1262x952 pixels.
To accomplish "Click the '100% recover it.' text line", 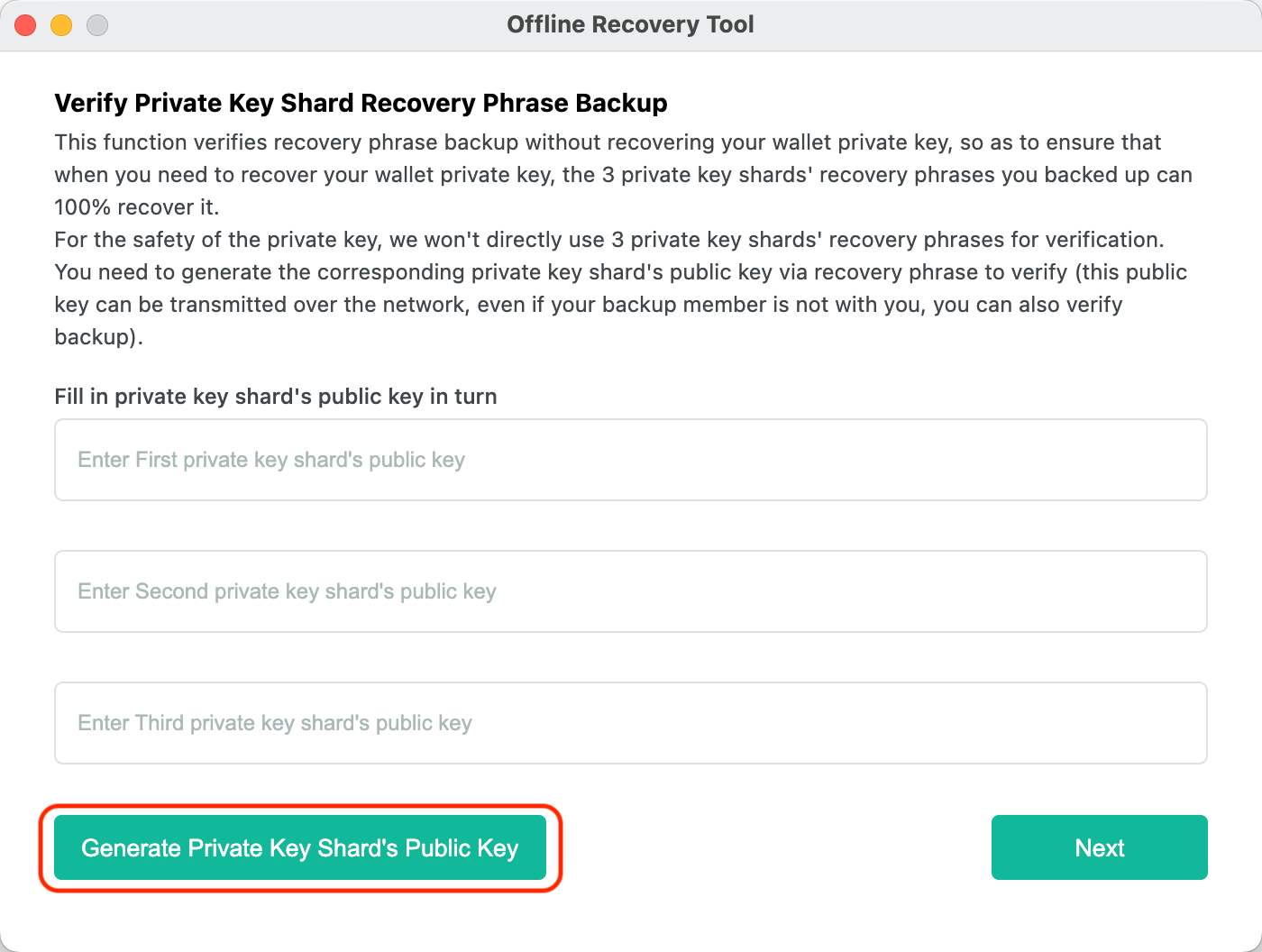I will coord(137,207).
